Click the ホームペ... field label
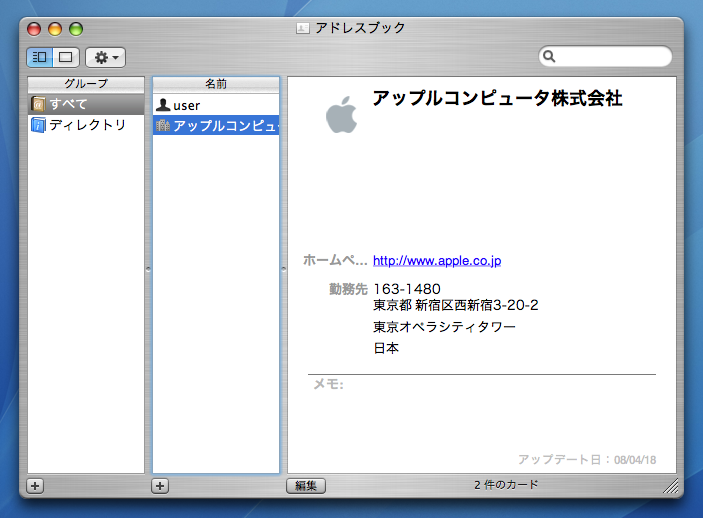Viewport: 703px width, 518px height. point(335,260)
